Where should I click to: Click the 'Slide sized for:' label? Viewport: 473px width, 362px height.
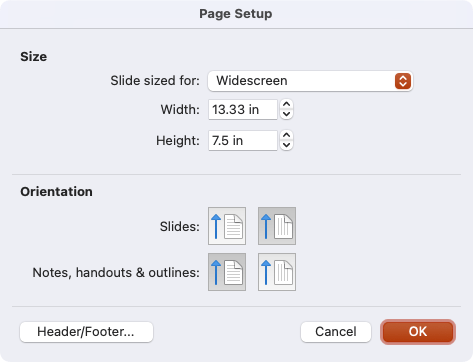point(155,81)
